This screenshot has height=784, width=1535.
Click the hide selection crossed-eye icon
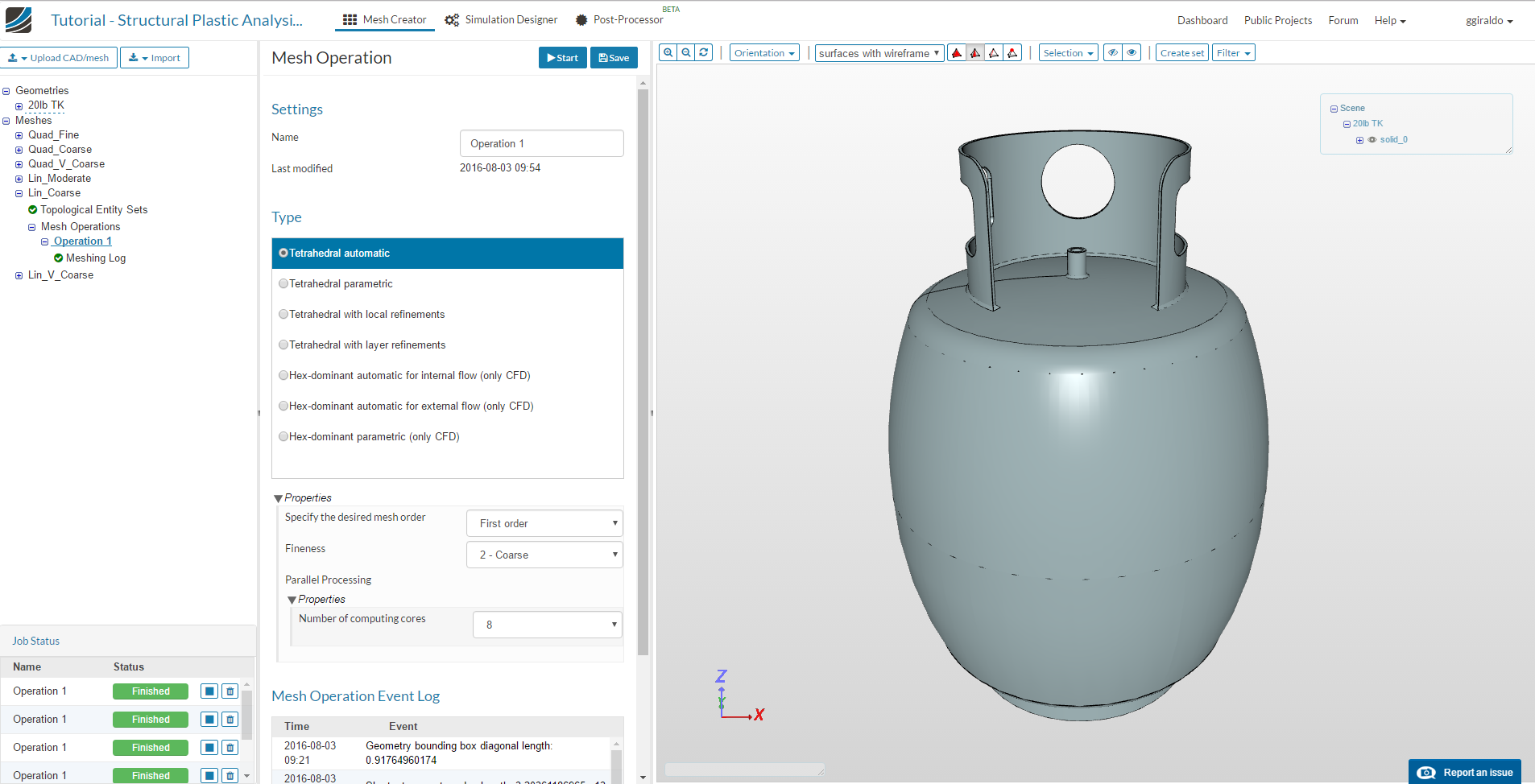pos(1113,53)
